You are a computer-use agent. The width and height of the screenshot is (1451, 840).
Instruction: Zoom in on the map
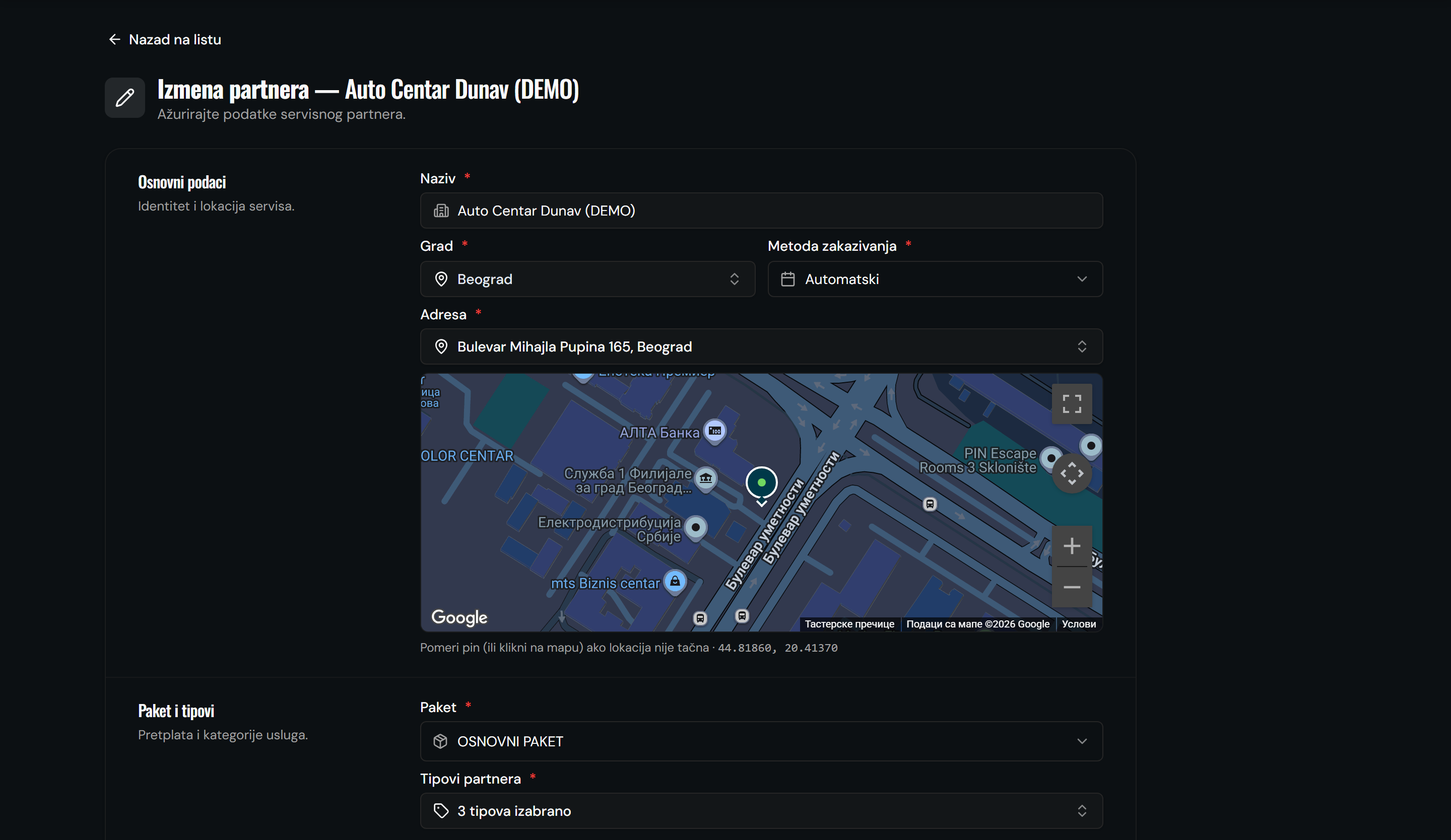click(x=1072, y=546)
